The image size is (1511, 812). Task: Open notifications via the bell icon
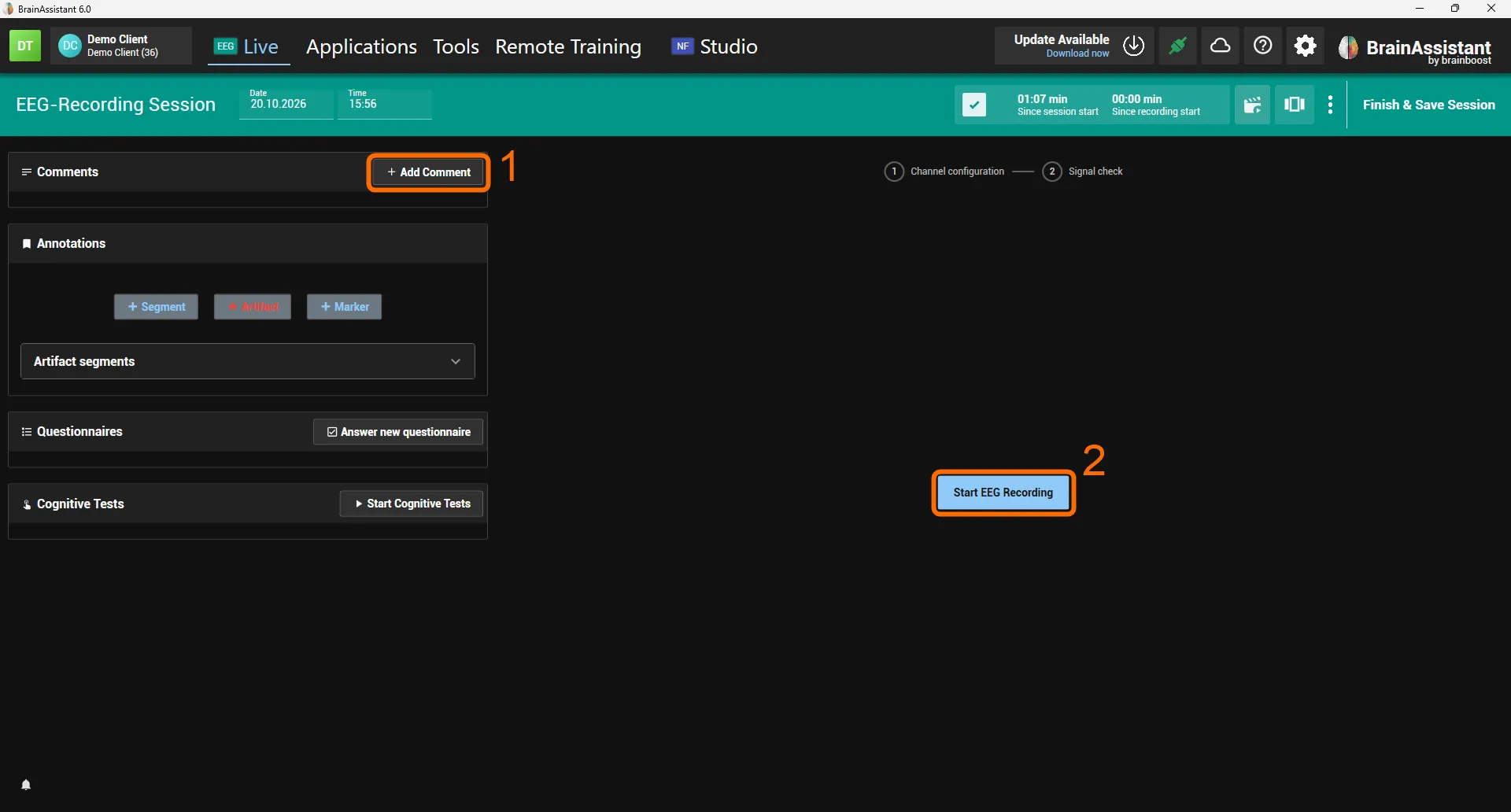[x=26, y=784]
